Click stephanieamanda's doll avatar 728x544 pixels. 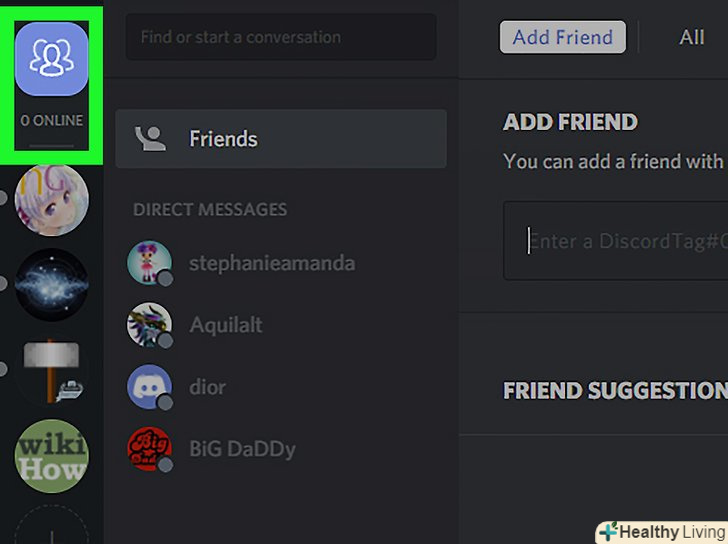(x=150, y=263)
